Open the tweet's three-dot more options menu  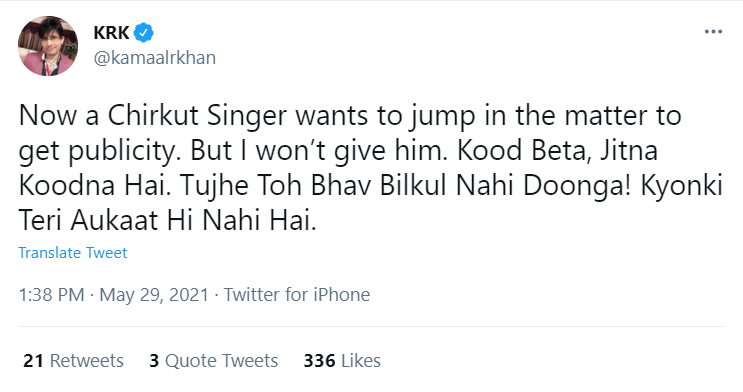[713, 32]
